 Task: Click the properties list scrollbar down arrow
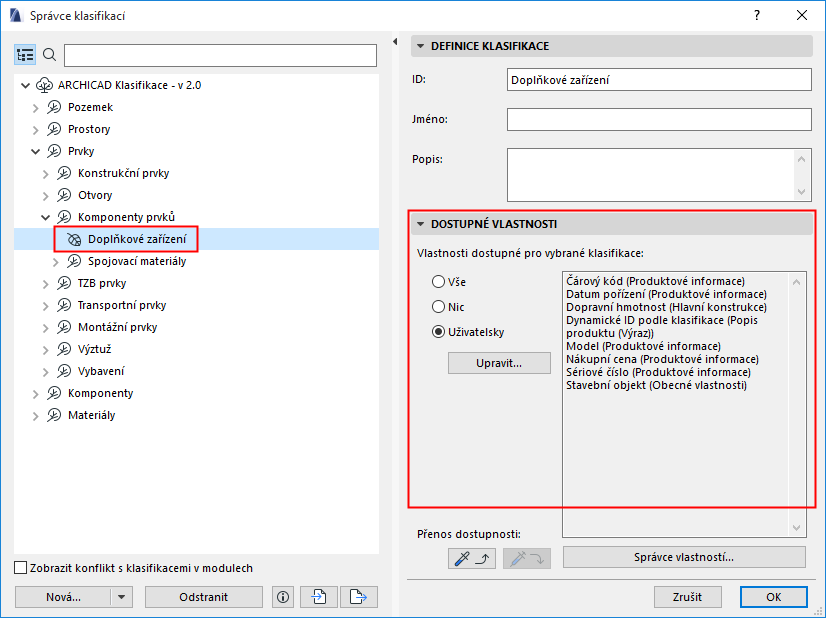click(x=796, y=527)
